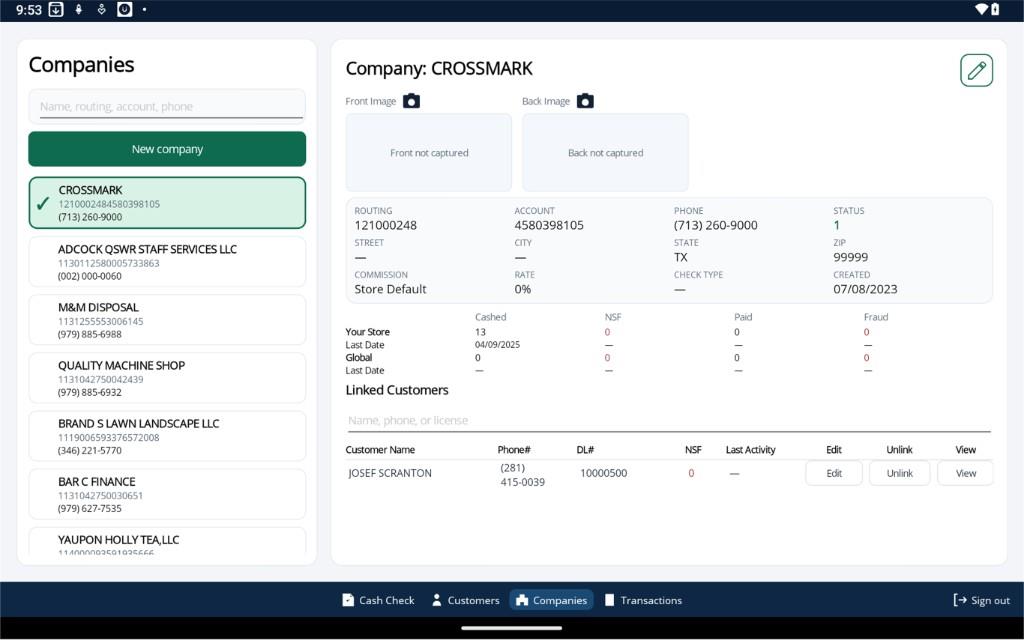Capture front image with camera icon
This screenshot has height=640, width=1024.
411,101
